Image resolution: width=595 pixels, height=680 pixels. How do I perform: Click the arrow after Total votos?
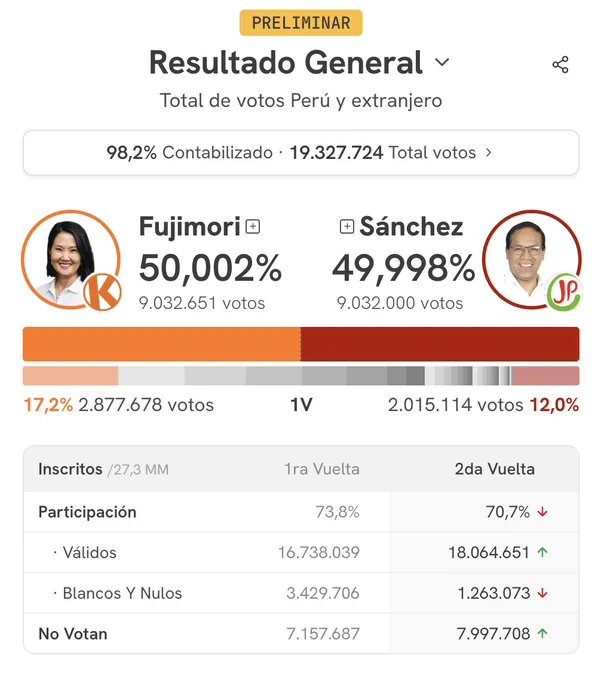[489, 153]
